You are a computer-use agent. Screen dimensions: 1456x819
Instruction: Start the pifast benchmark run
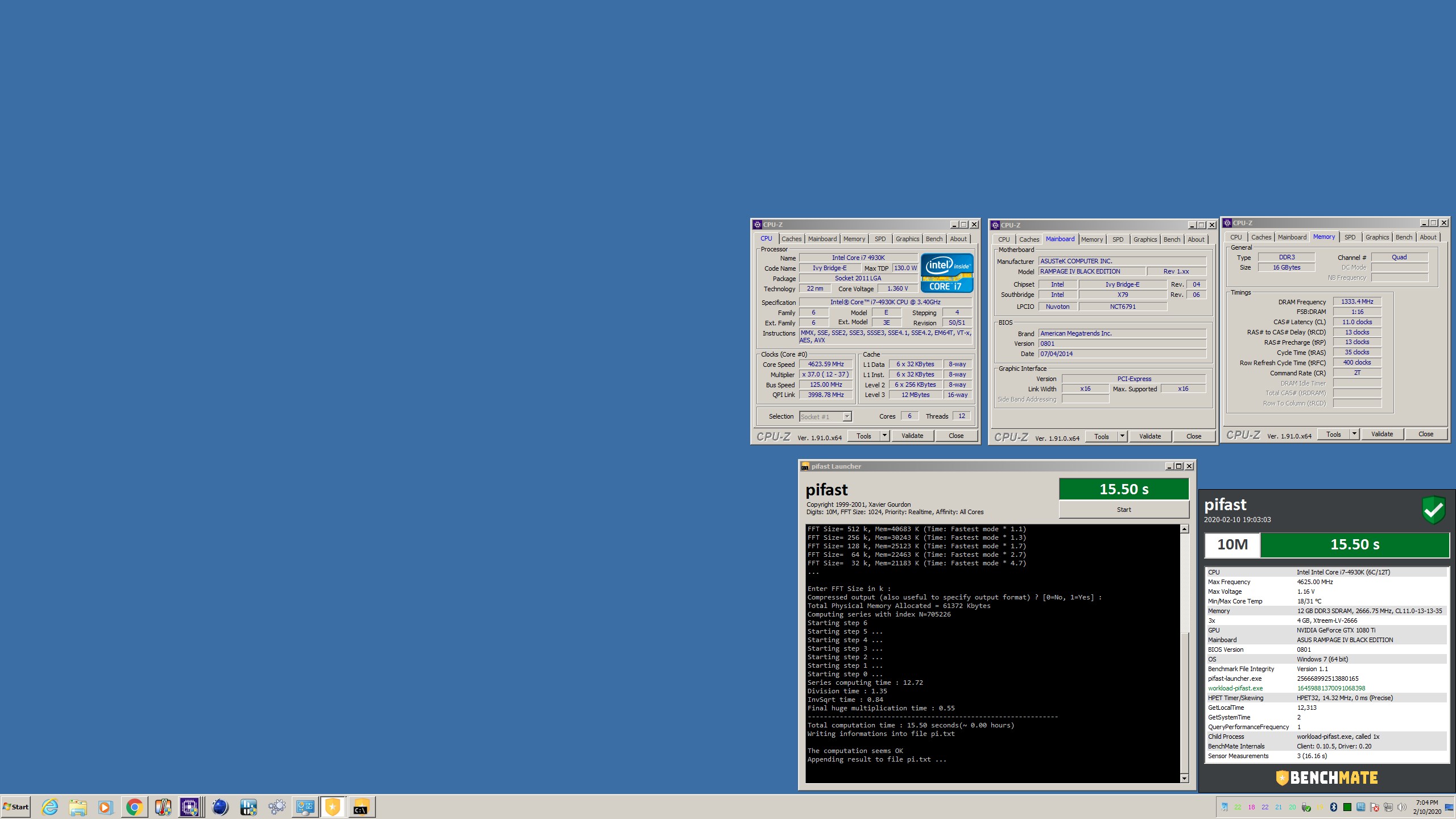(1123, 510)
